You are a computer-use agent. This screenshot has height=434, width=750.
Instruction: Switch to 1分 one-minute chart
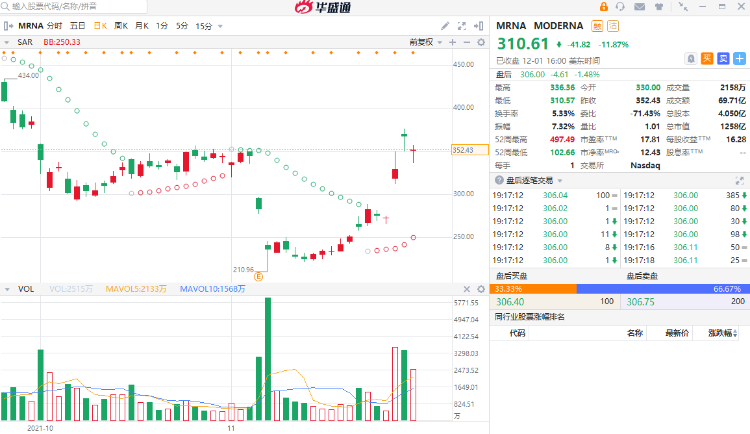pos(162,26)
